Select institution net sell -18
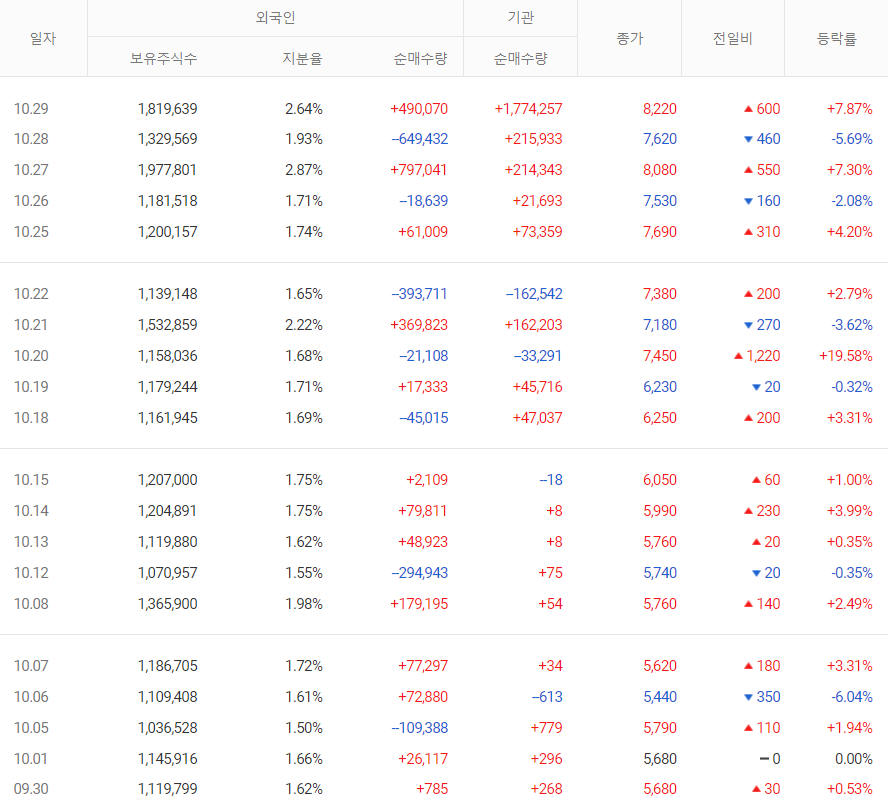894x808 pixels. (551, 480)
